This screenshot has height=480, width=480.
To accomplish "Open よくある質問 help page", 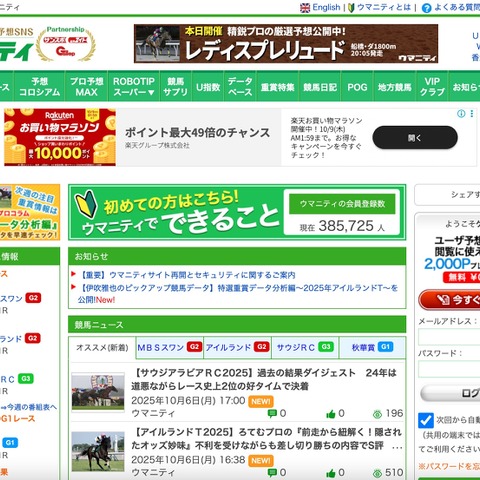I will click(x=457, y=7).
